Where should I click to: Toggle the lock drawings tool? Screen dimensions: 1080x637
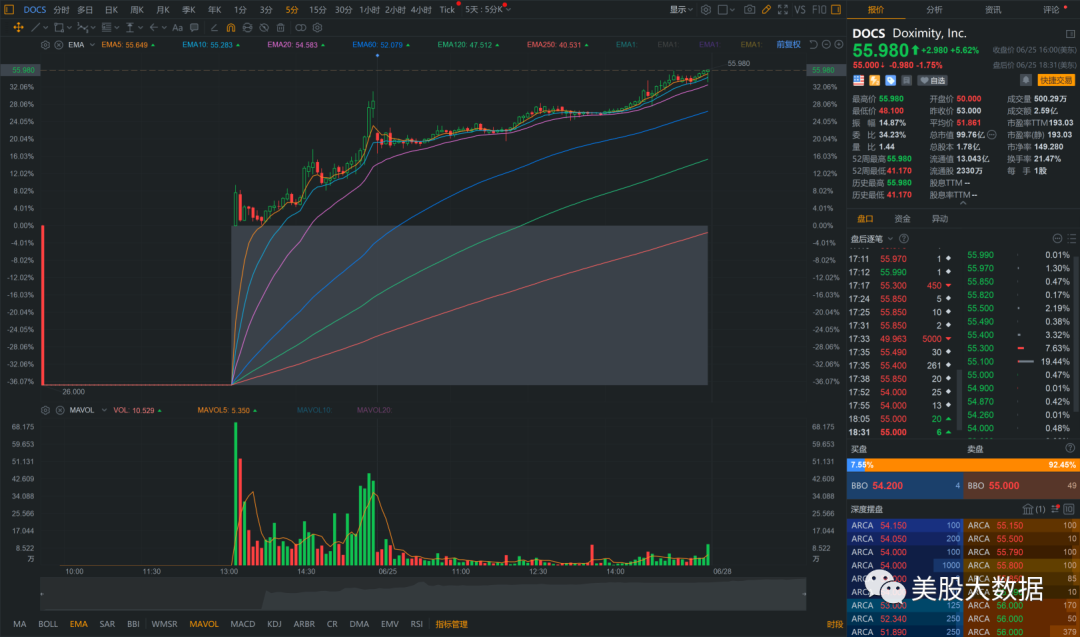coord(247,28)
